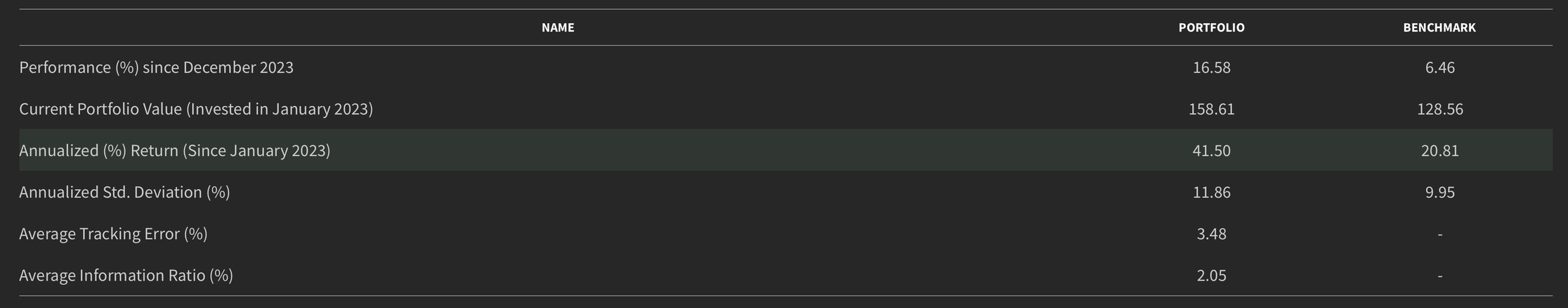Select the Average Information Ratio row label
Image resolution: width=1568 pixels, height=308 pixels.
126,275
